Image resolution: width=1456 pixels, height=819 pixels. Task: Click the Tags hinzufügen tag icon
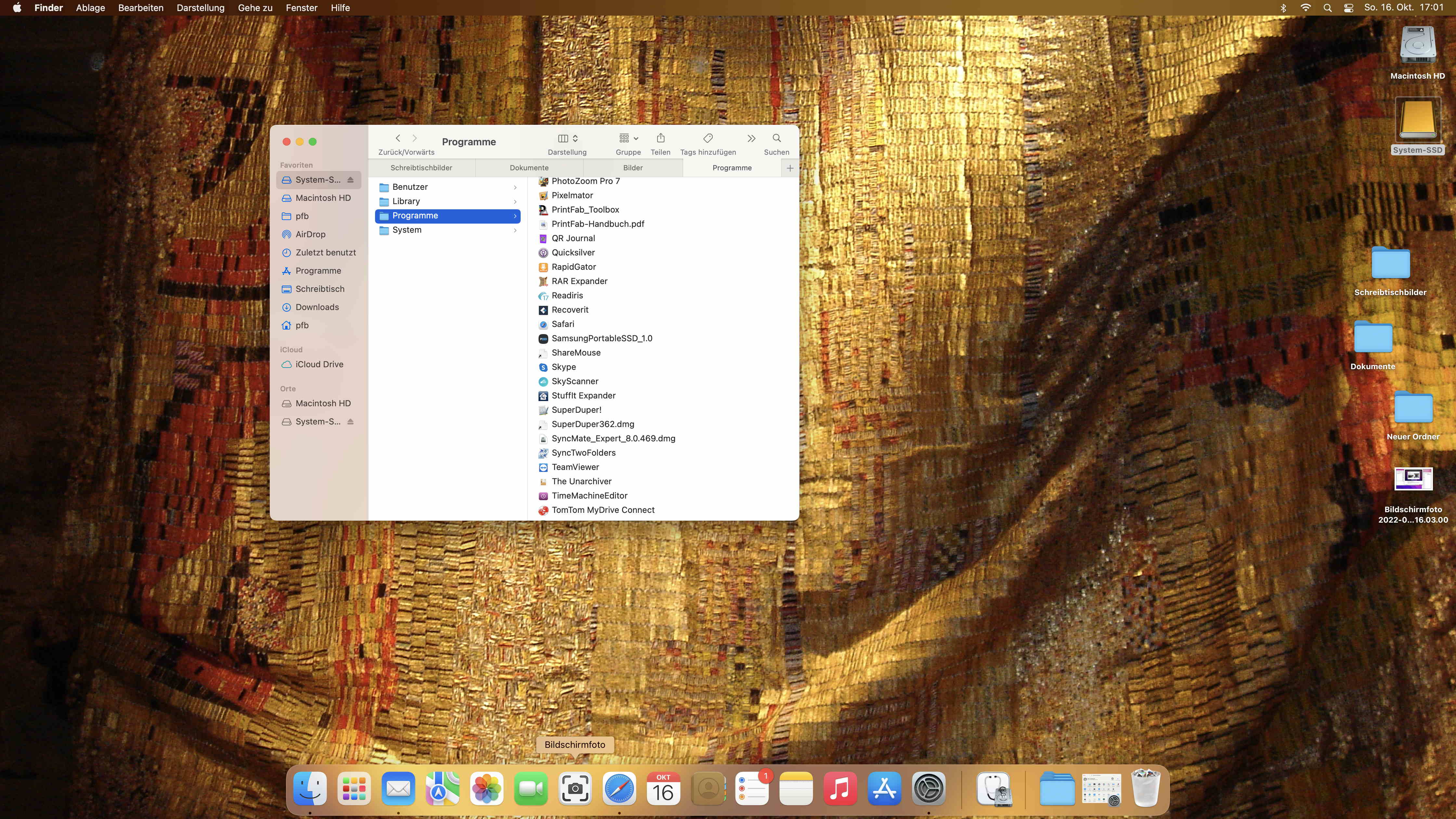[708, 138]
